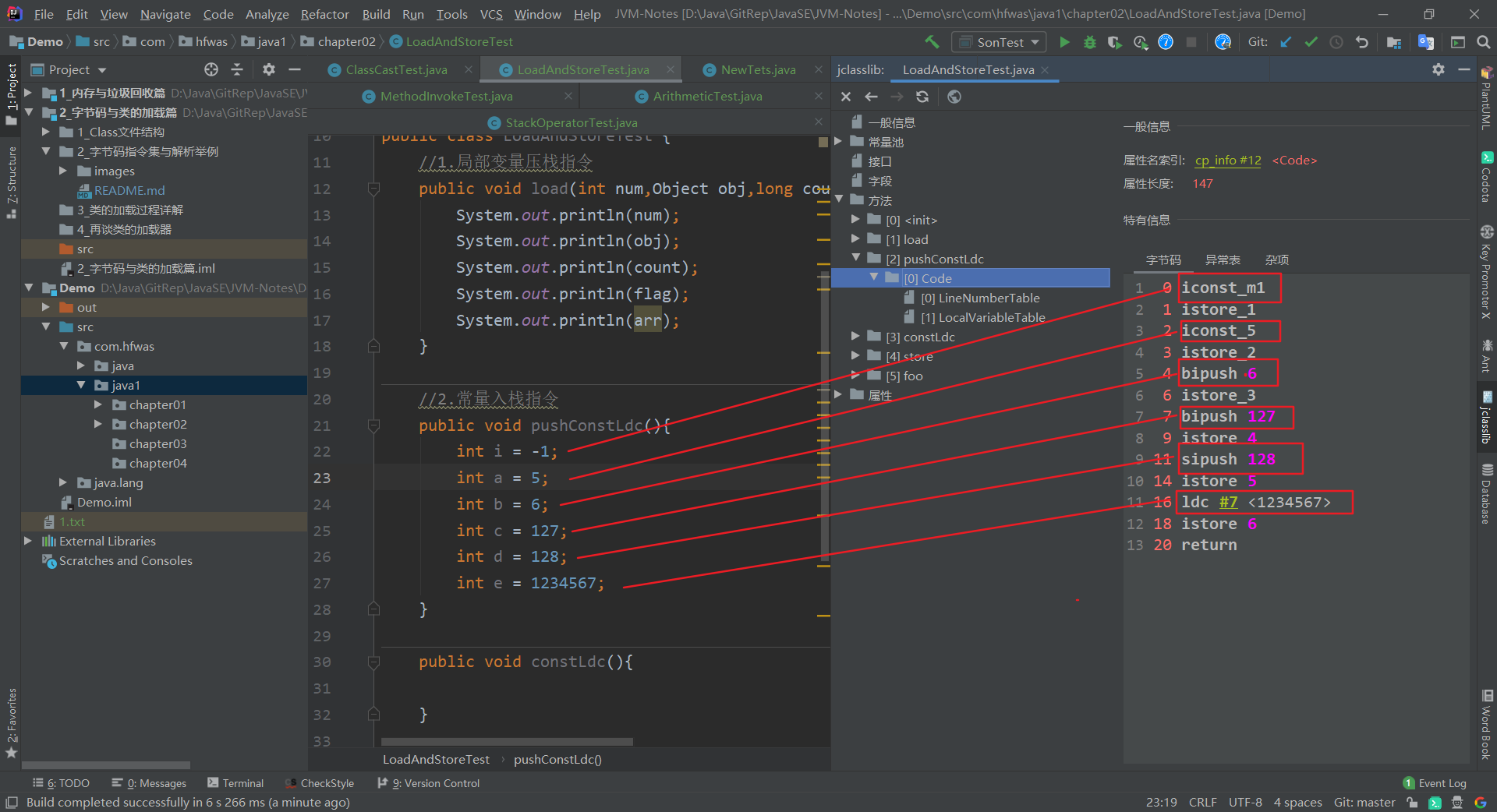1497x812 pixels.
Task: Open the Terminal tool window
Action: click(x=235, y=783)
